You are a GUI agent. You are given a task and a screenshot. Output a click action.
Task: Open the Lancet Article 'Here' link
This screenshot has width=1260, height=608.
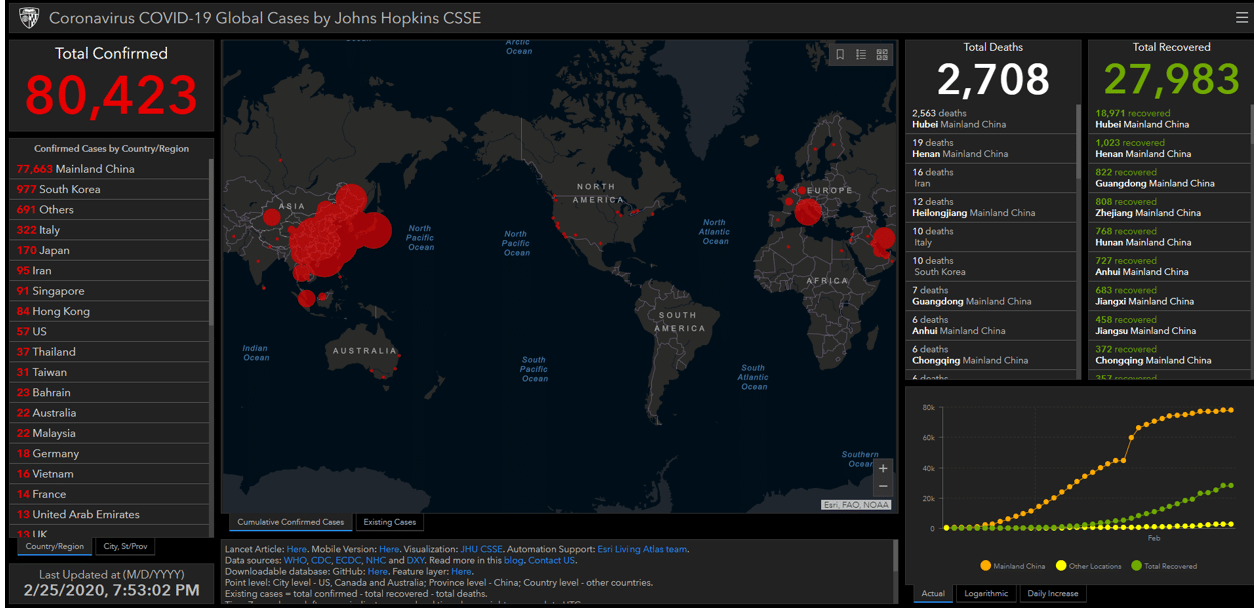pyautogui.click(x=297, y=549)
